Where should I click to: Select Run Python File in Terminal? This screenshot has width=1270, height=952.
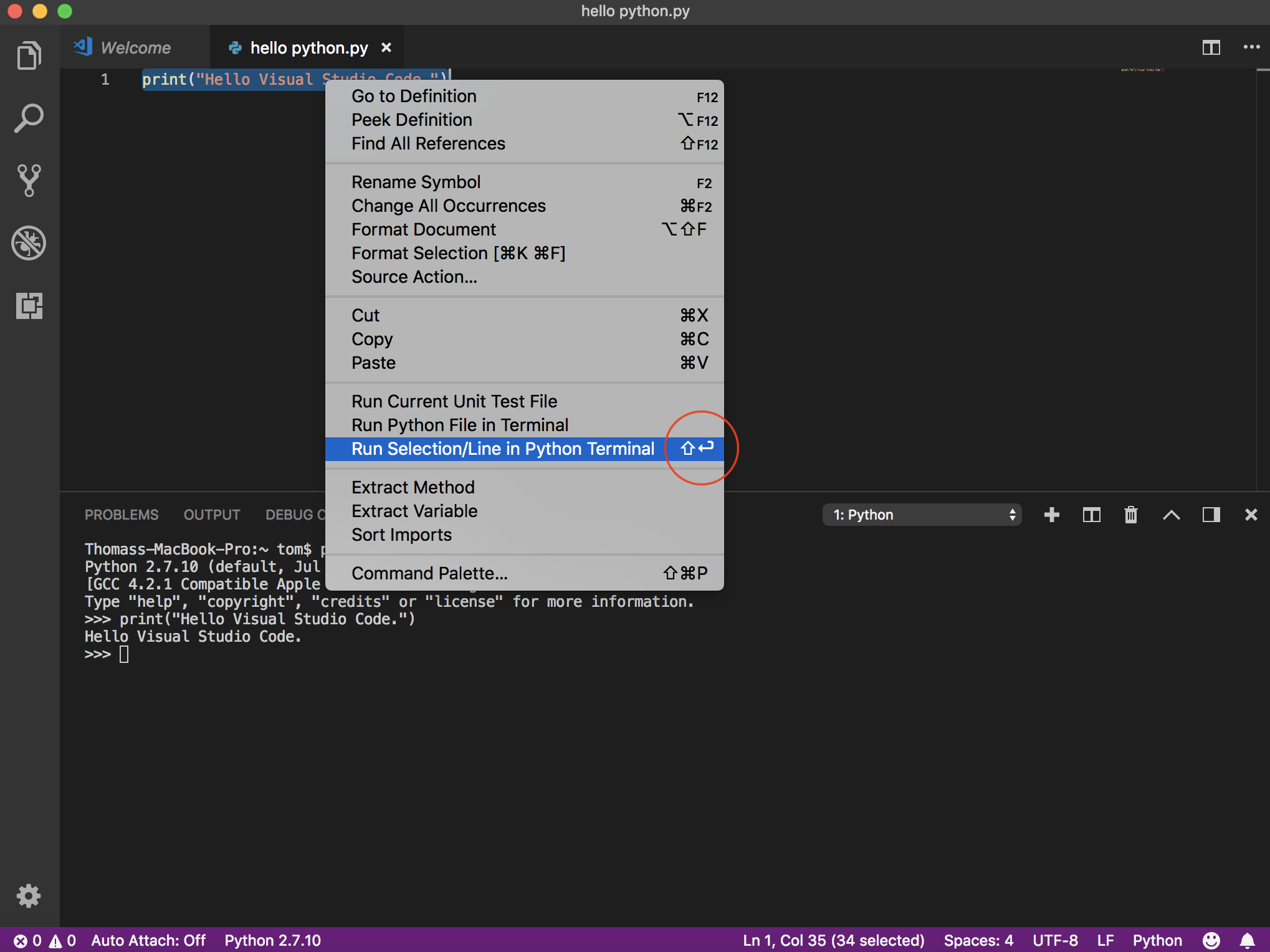click(x=525, y=425)
